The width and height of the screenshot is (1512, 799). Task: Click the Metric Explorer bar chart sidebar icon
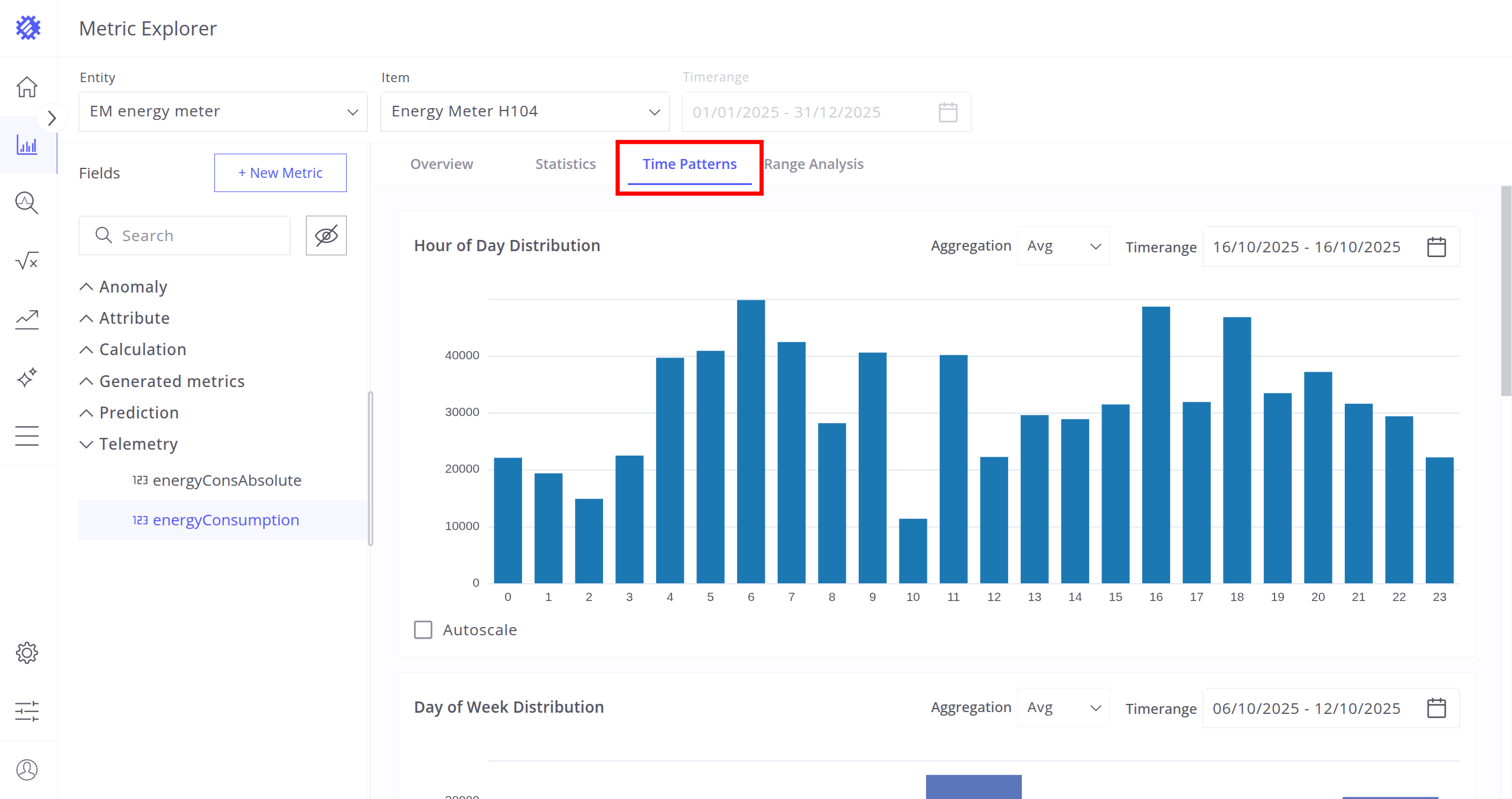pos(27,145)
